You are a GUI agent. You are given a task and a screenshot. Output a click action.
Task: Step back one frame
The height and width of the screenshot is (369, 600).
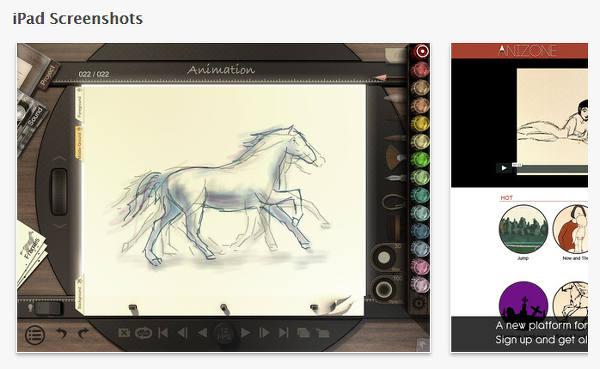(x=183, y=333)
